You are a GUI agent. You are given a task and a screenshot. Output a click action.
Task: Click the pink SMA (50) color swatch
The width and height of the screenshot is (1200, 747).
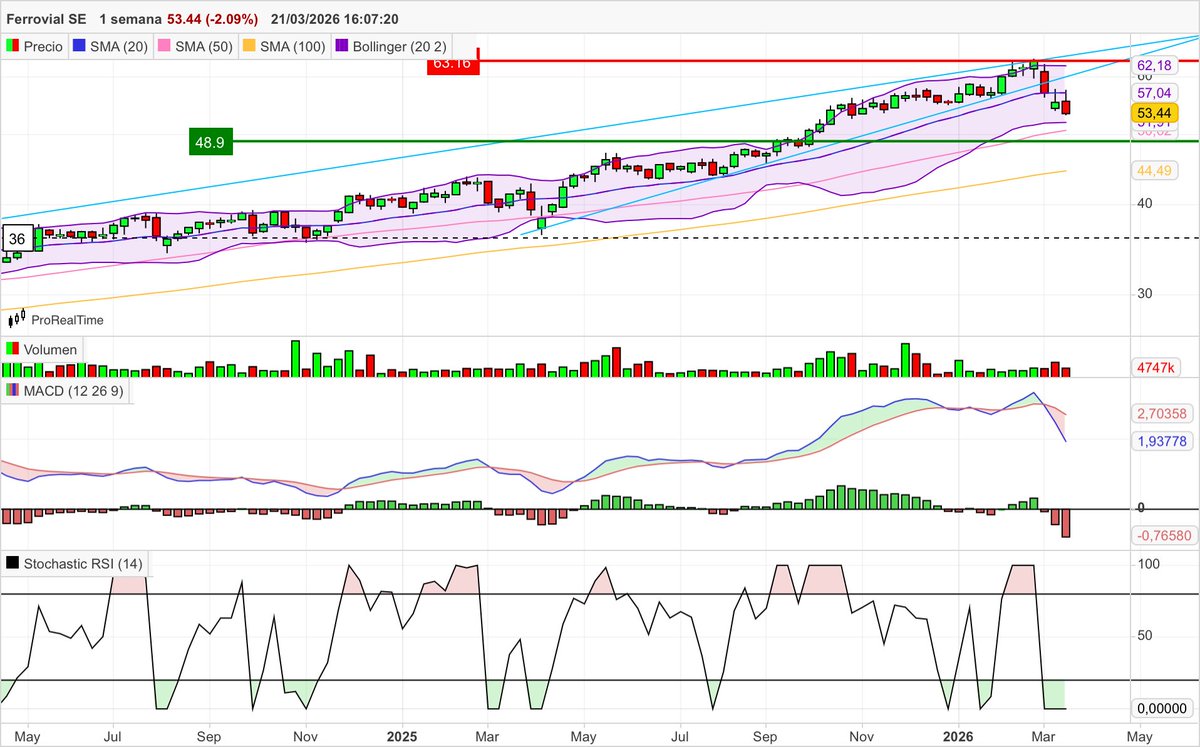pos(164,45)
